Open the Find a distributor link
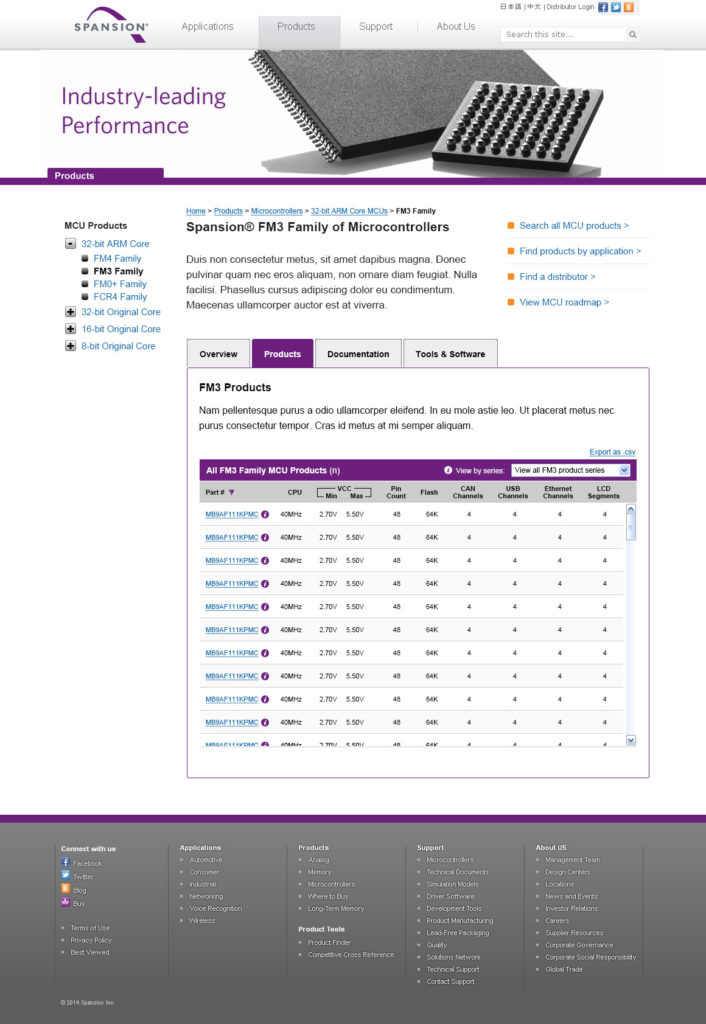The image size is (706, 1024). point(557,277)
